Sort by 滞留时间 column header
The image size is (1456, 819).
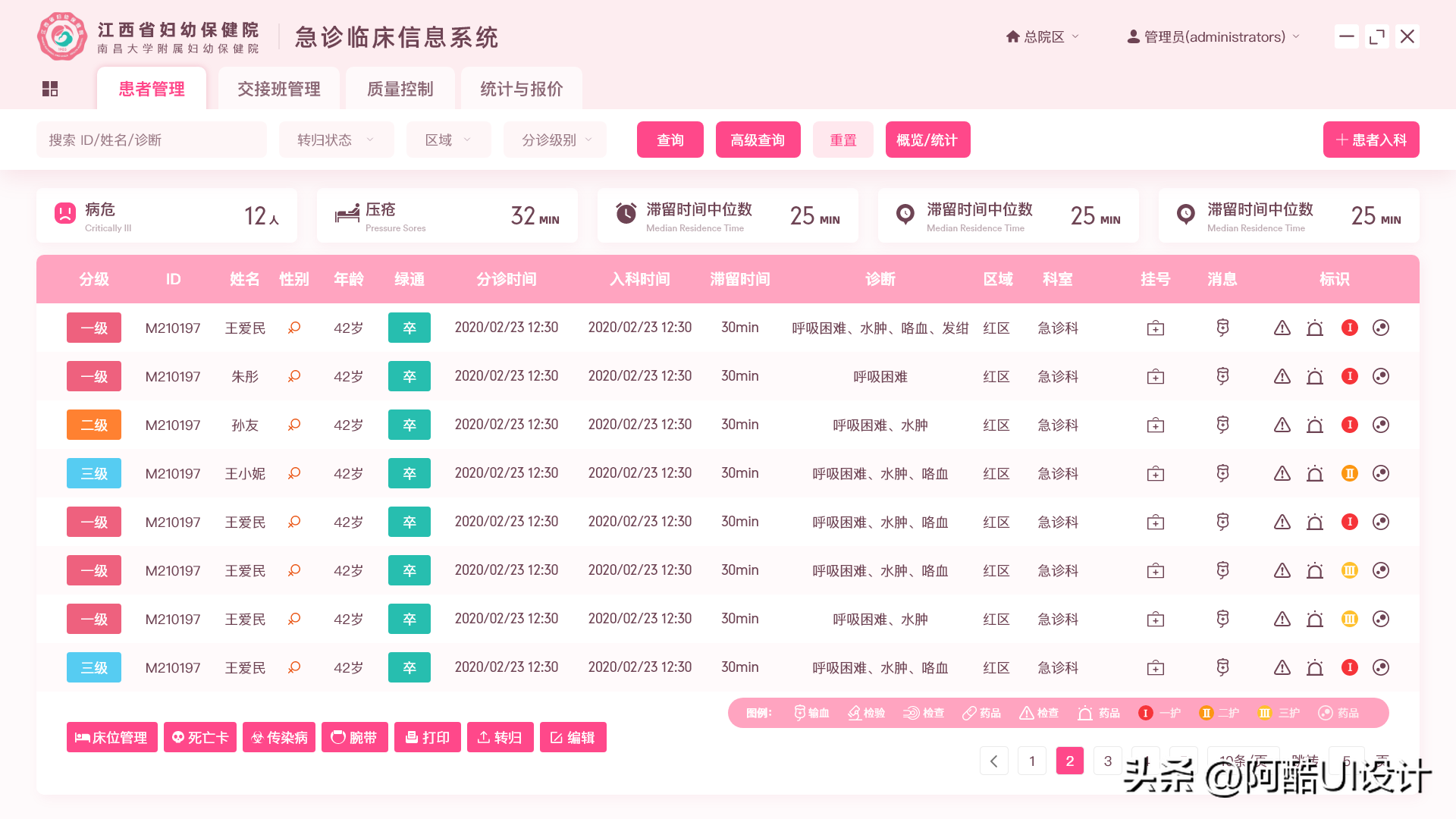coord(740,279)
